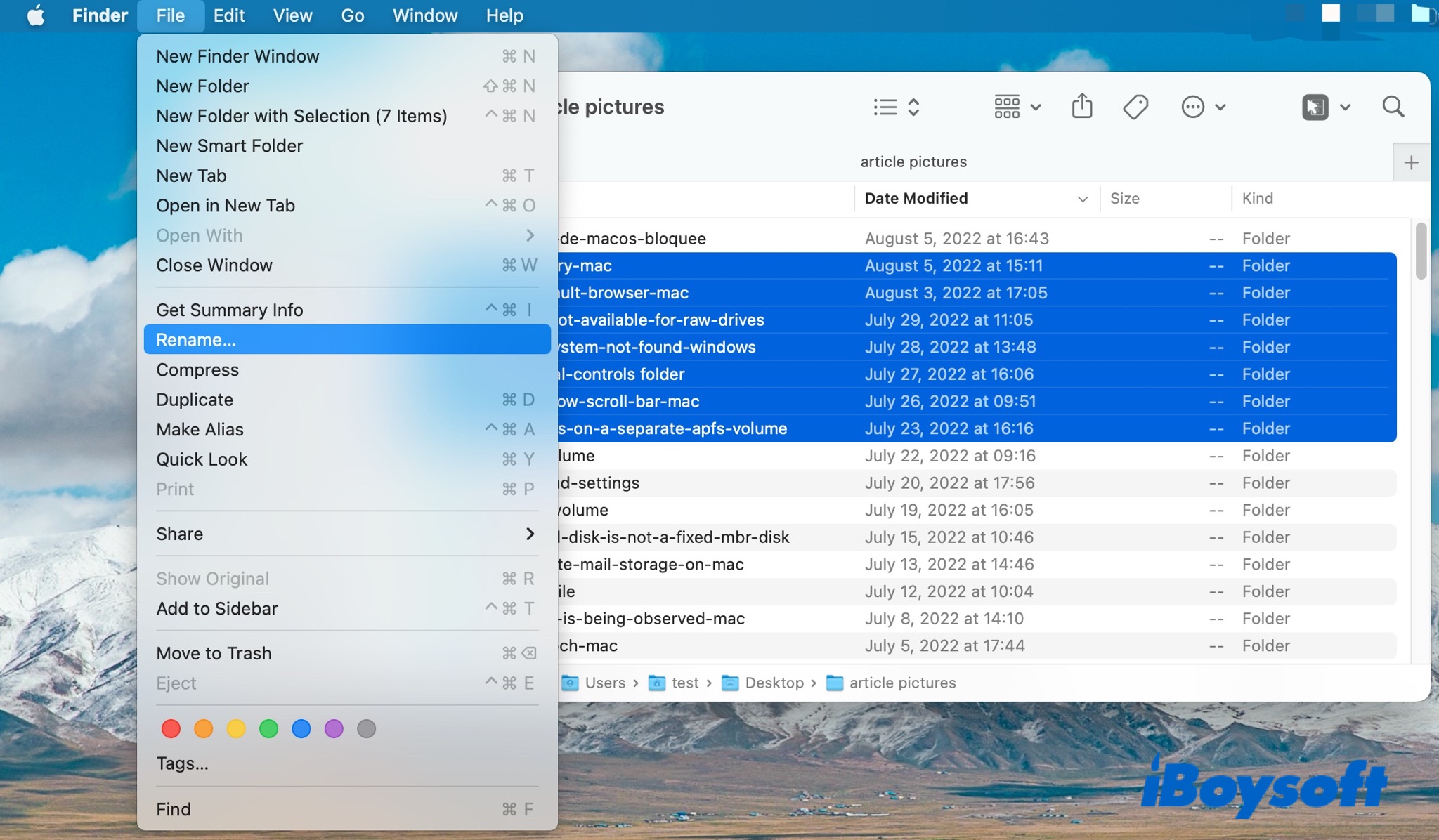Select the red tag color swatch

pos(170,728)
